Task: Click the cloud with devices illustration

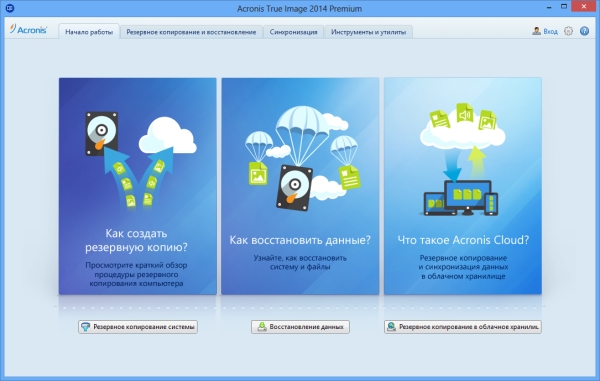Action: click(462, 159)
